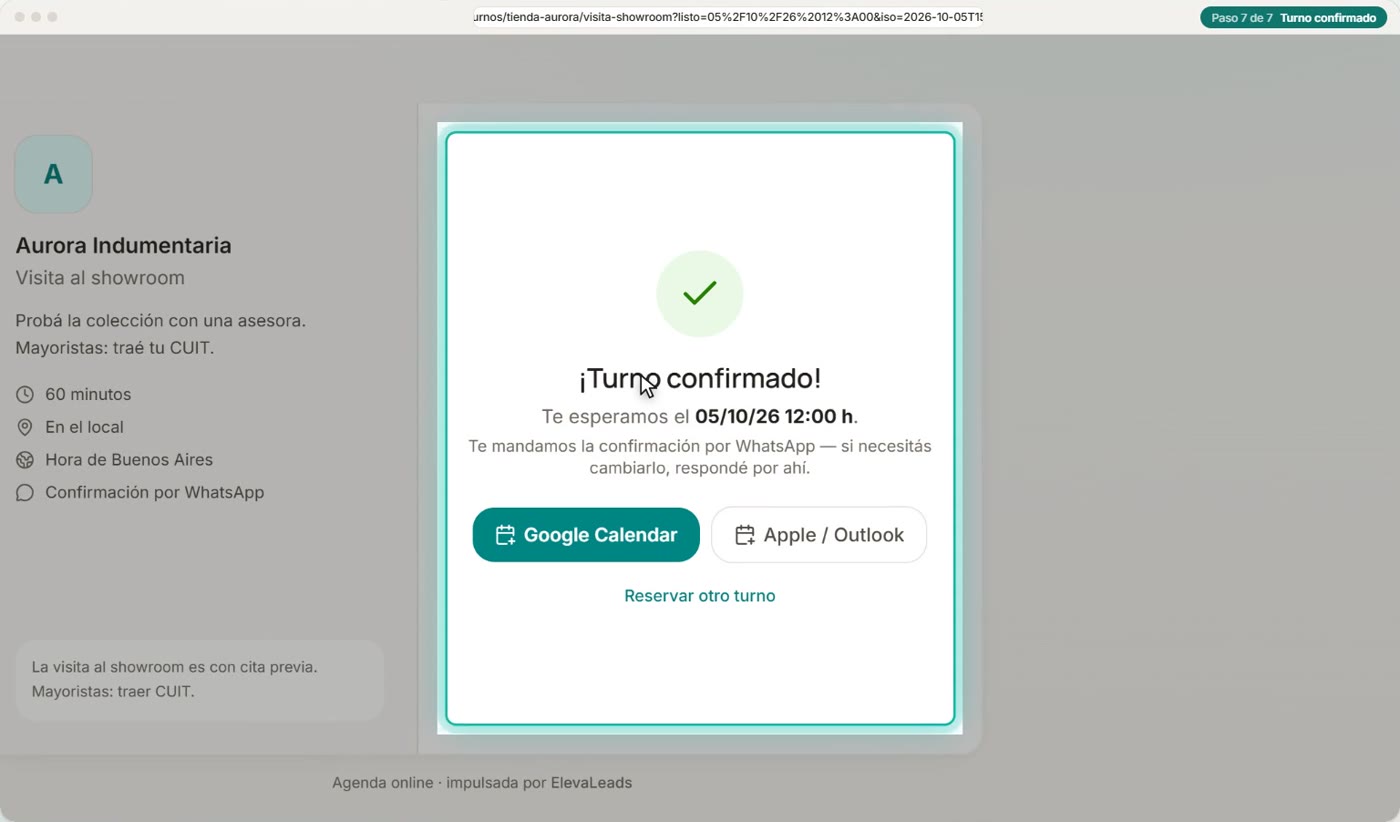1400x822 pixels.
Task: Add the appointment via Apple / Outlook
Action: click(819, 535)
